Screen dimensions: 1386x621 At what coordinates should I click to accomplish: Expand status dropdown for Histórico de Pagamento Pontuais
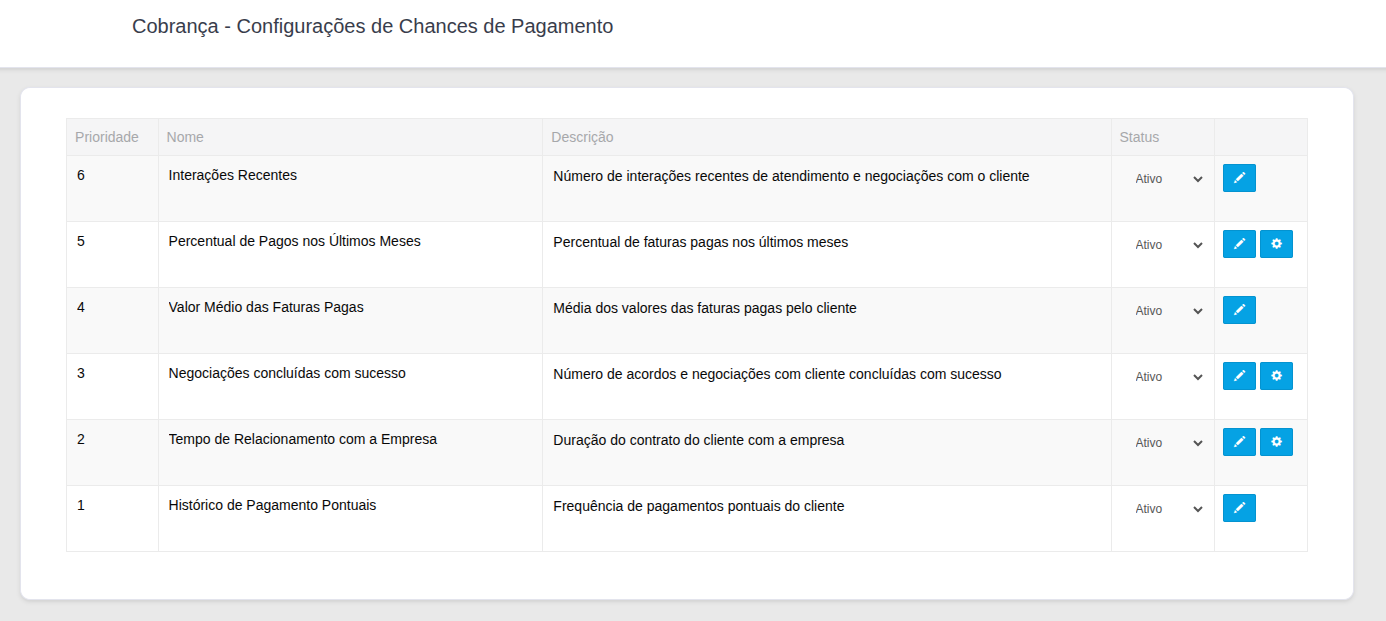click(x=1167, y=509)
